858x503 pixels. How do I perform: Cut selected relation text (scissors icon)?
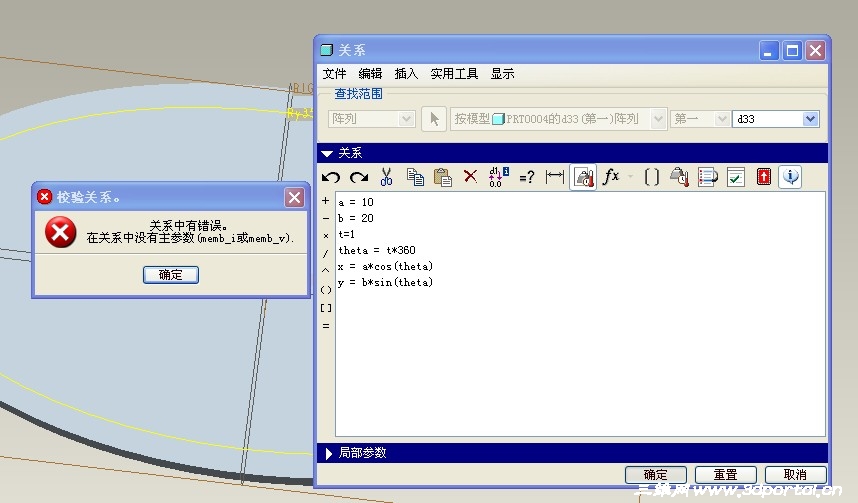386,177
